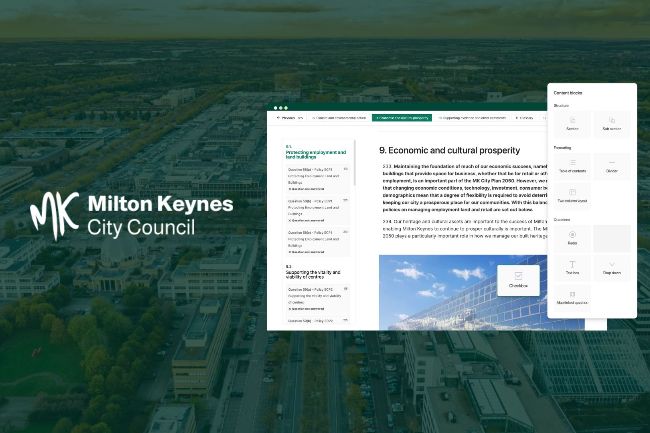Image resolution: width=650 pixels, height=433 pixels.
Task: Add a Drop down question block
Action: [x=611, y=268]
